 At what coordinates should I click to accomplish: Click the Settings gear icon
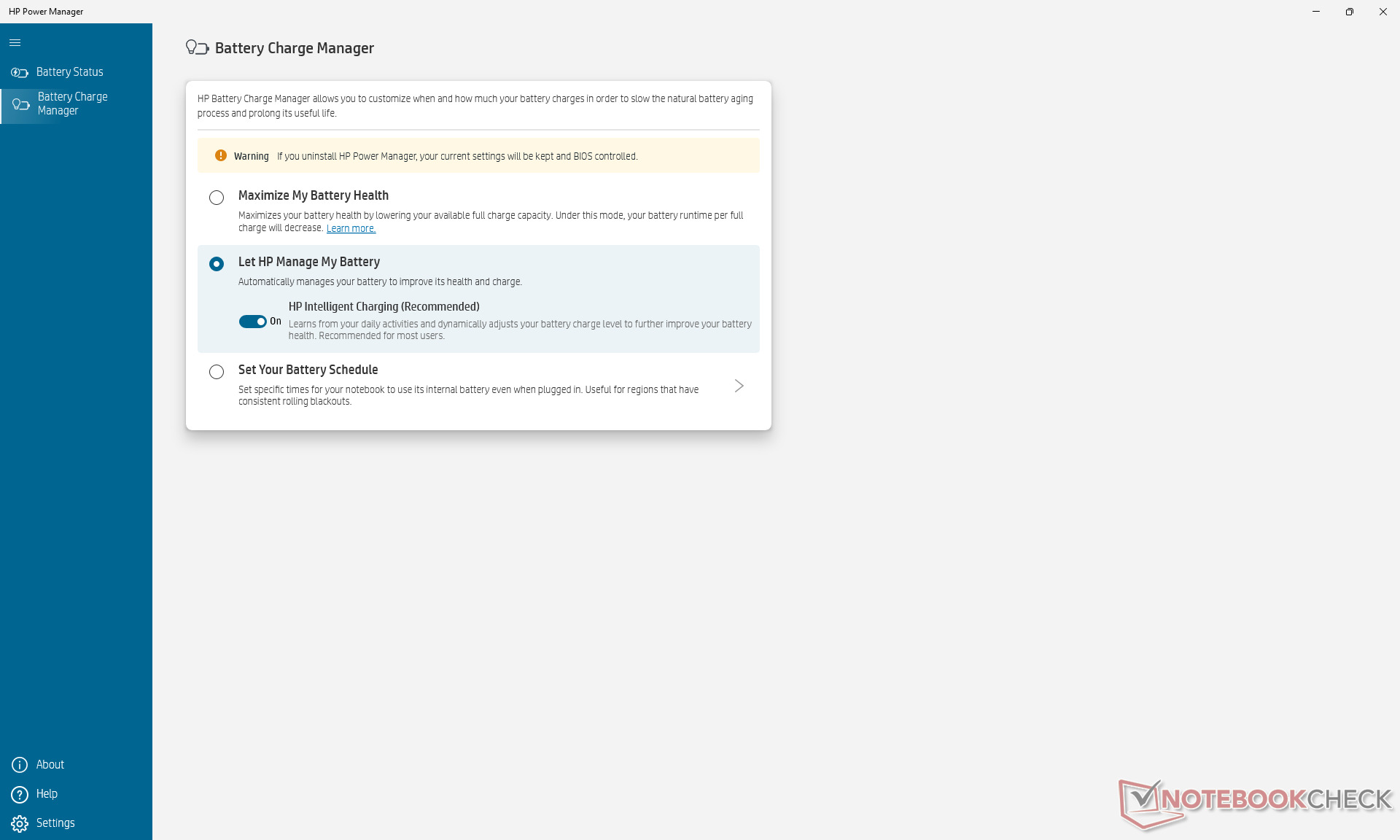(20, 823)
